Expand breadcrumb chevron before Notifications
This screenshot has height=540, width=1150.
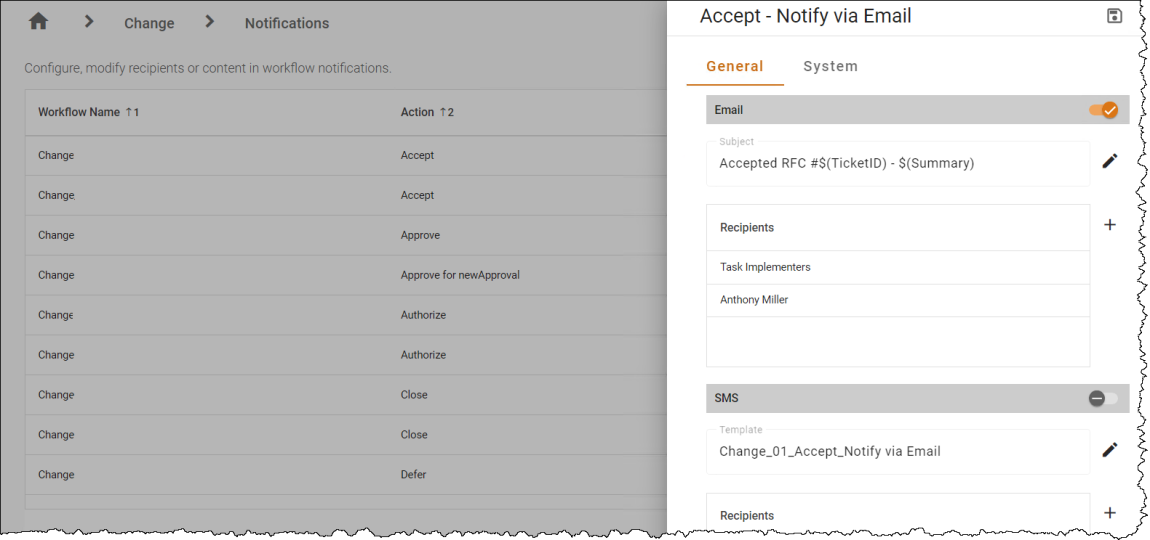coord(210,22)
